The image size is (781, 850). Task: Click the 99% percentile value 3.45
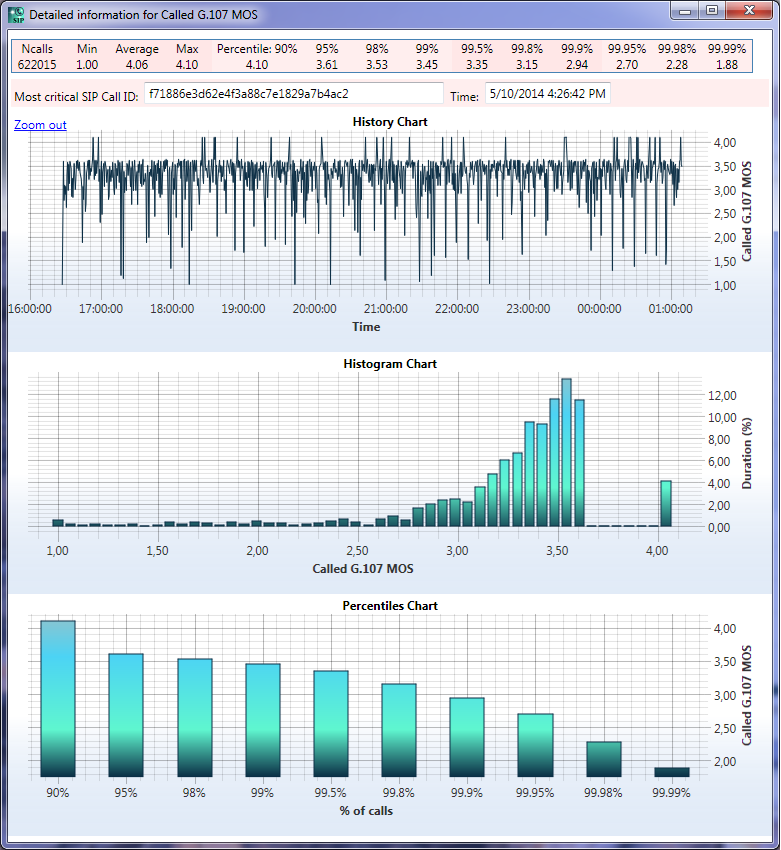427,65
